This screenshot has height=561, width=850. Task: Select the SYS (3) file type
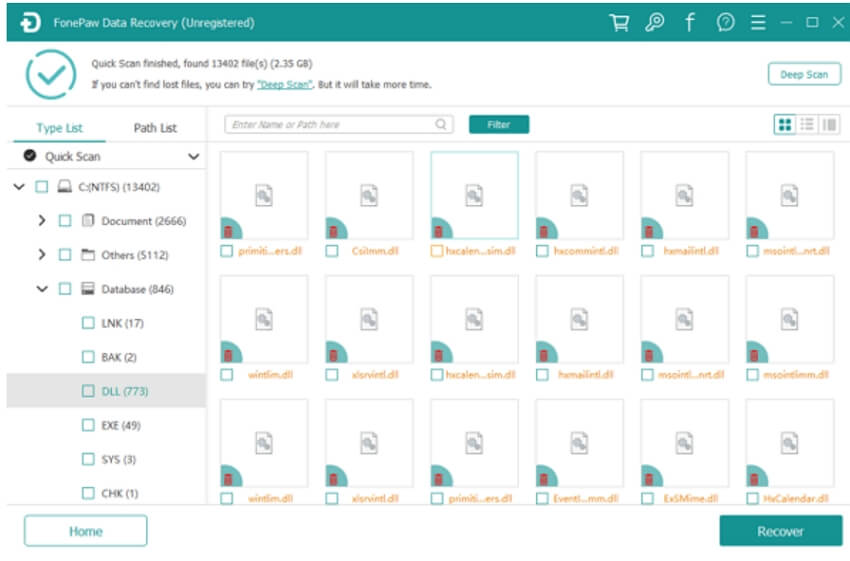[x=119, y=459]
